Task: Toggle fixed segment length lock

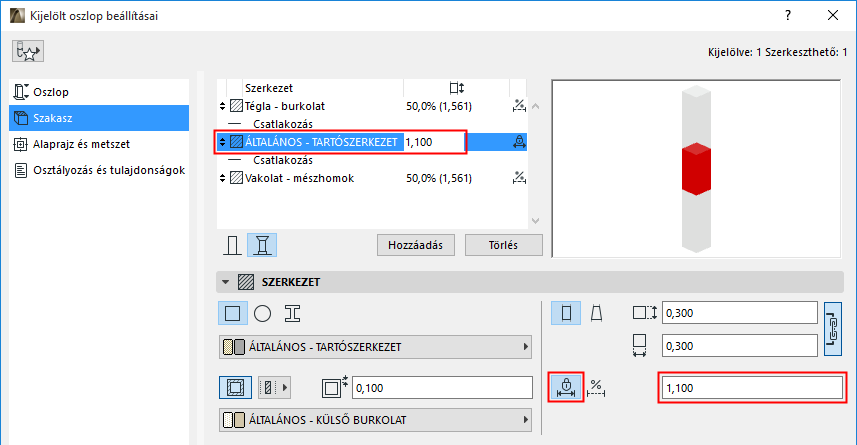Action: (566, 387)
